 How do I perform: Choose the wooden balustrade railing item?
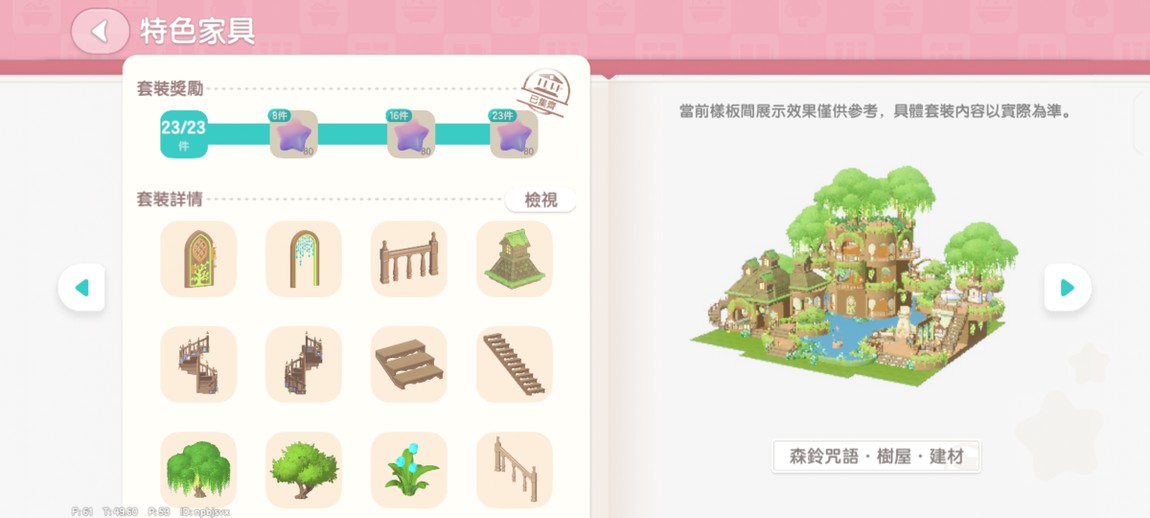point(409,259)
